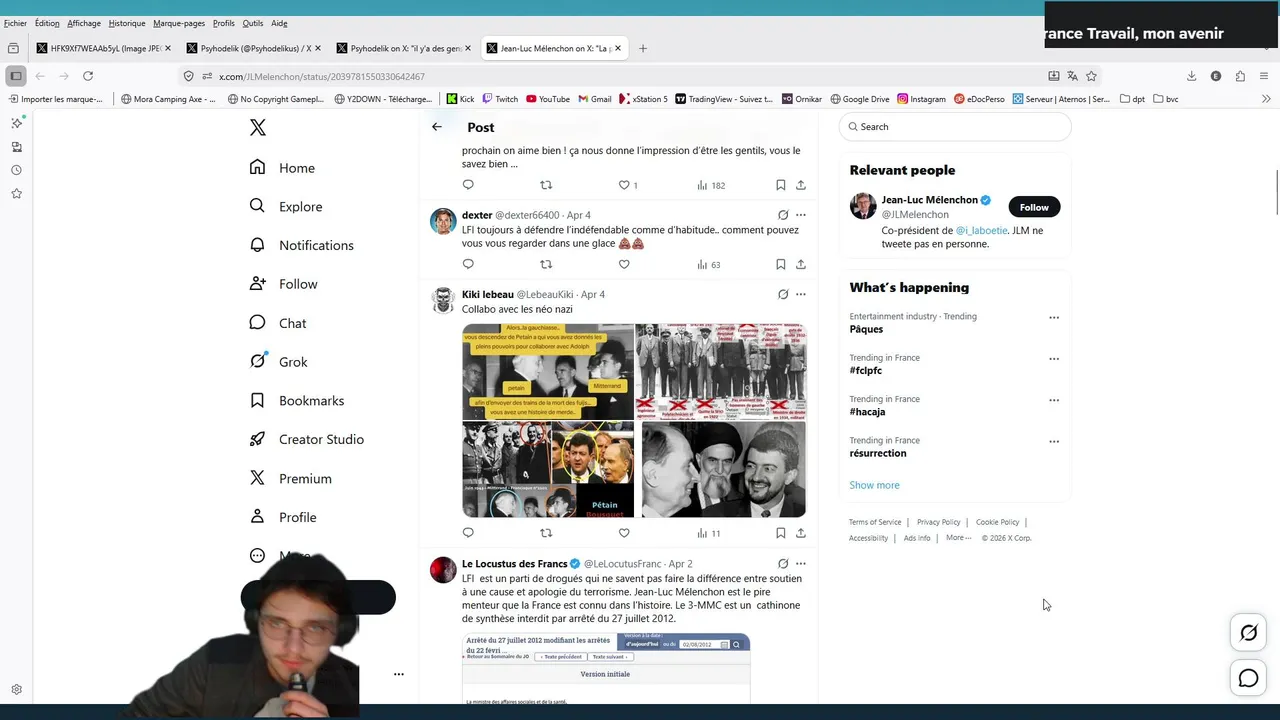
Task: Open the Twitch bookmark
Action: [500, 99]
